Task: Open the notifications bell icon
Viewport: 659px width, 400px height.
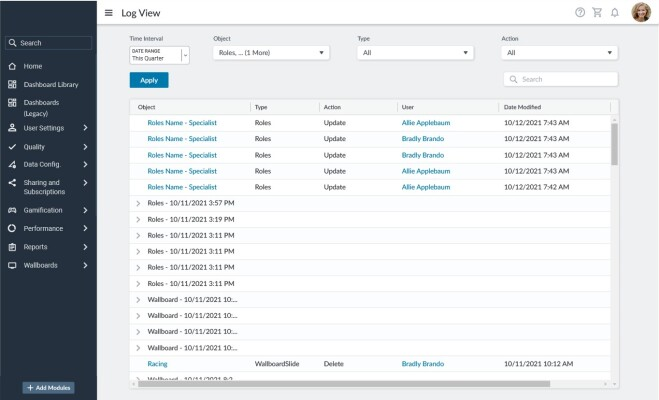Action: pyautogui.click(x=615, y=13)
